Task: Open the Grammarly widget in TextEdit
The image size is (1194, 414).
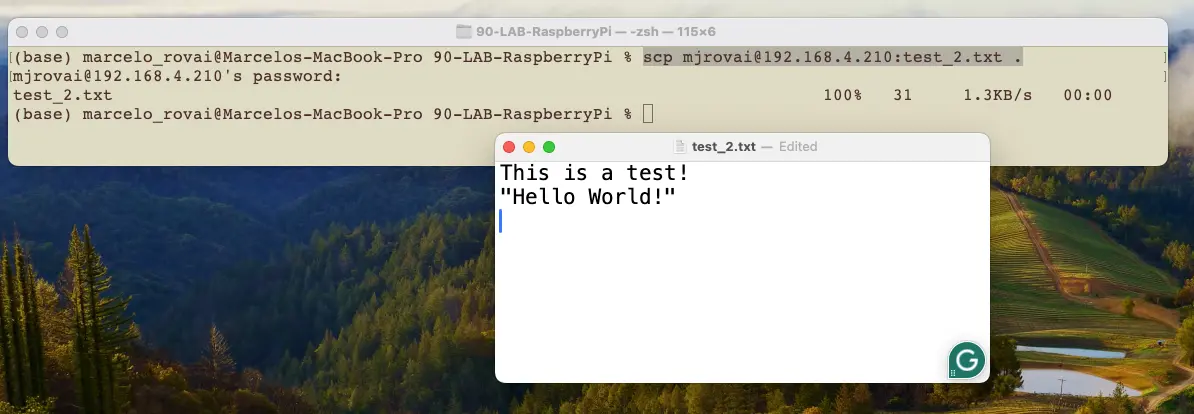Action: (x=966, y=360)
